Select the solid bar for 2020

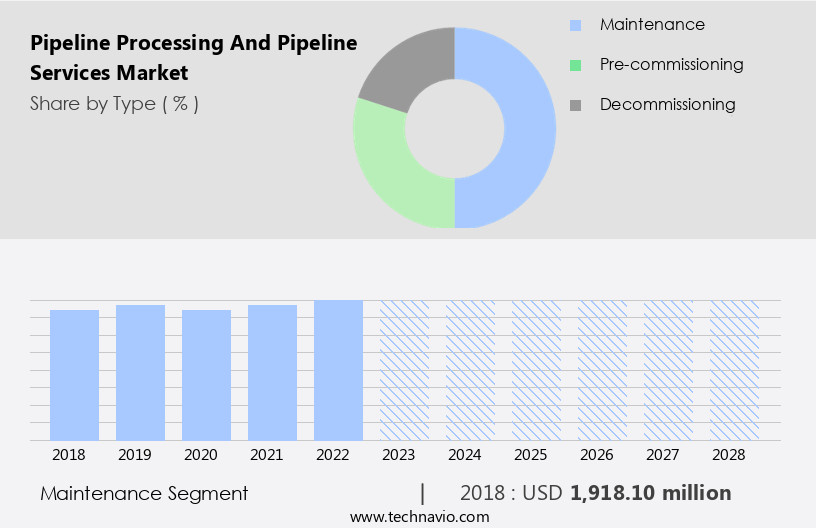(x=207, y=375)
